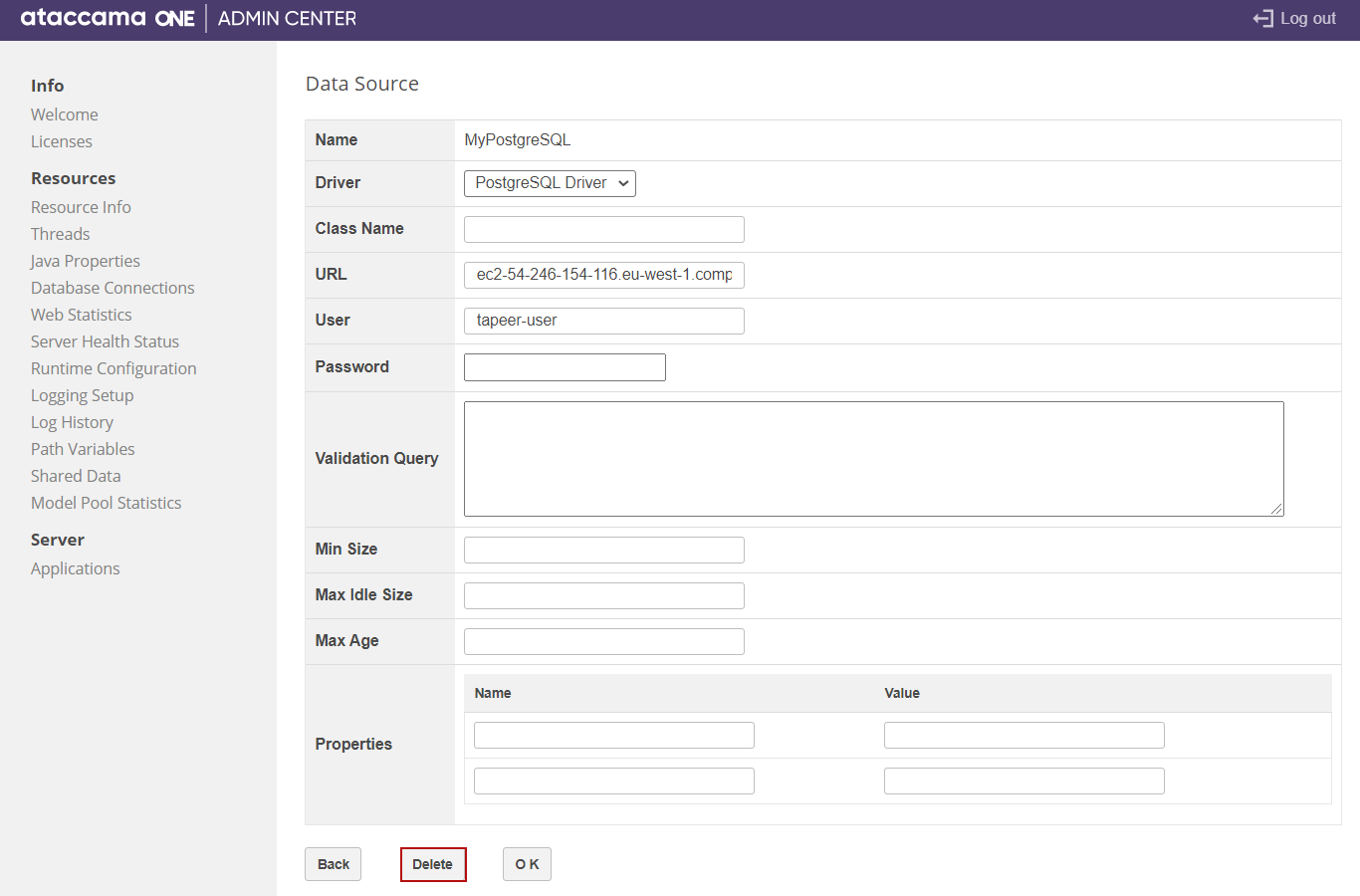This screenshot has width=1360, height=896.
Task: Open the Java Properties page
Action: [85, 260]
